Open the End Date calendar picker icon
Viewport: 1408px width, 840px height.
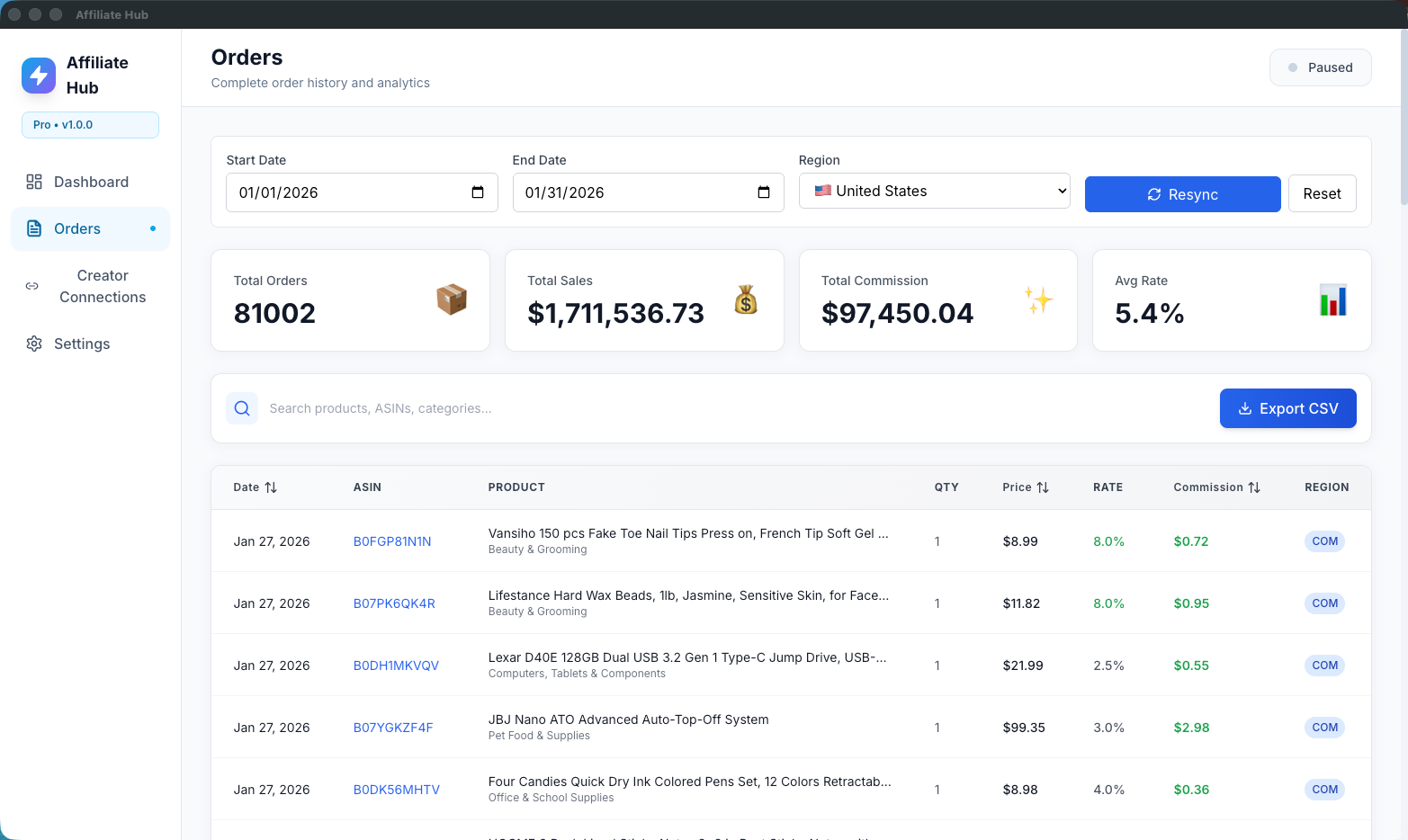point(764,192)
